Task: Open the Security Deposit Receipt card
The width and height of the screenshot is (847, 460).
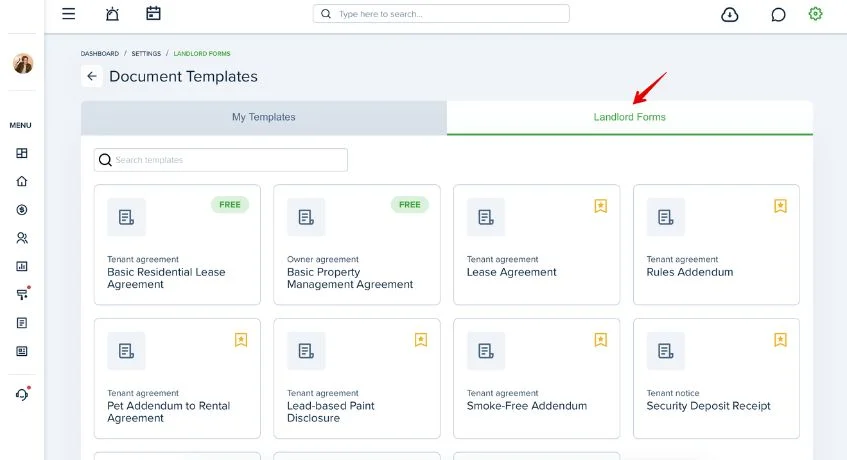Action: pos(716,378)
